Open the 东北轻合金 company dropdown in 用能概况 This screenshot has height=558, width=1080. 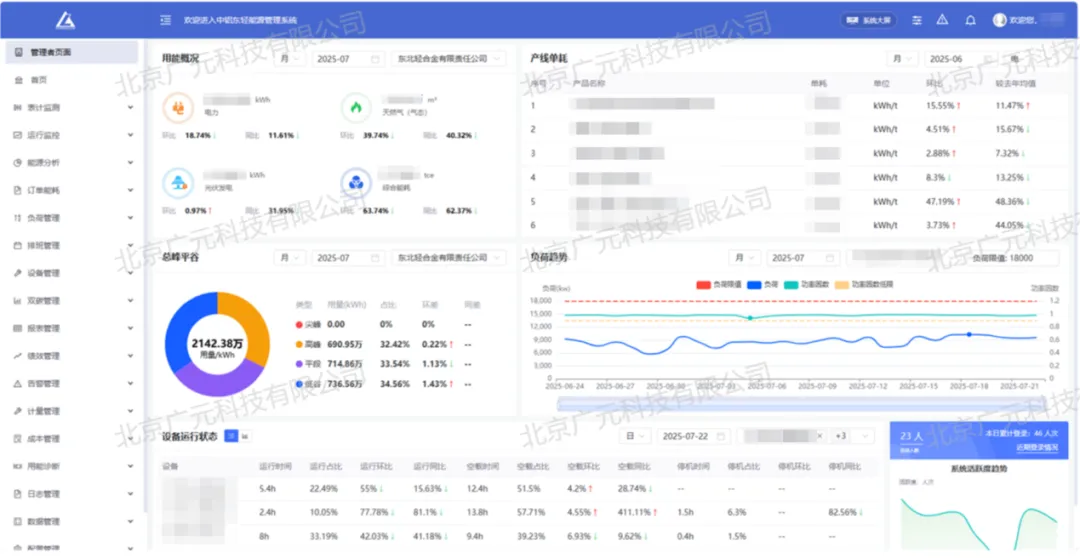tap(448, 59)
